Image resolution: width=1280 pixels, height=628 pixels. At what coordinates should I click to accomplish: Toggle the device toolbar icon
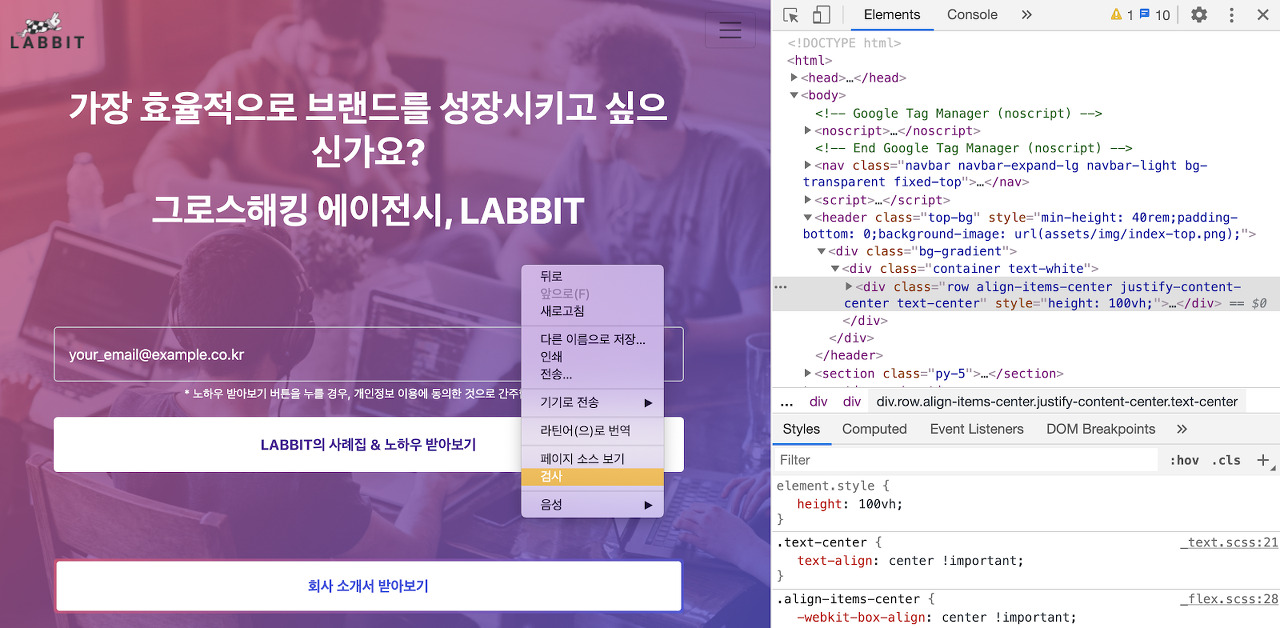click(x=821, y=15)
